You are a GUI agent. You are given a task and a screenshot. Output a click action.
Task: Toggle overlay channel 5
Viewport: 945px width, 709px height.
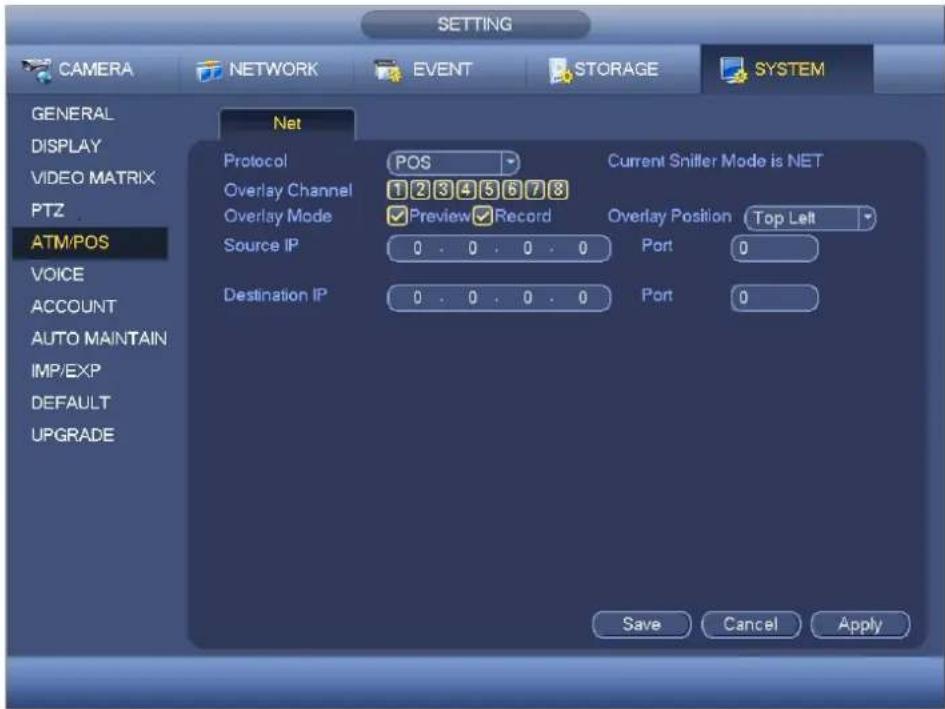click(x=489, y=190)
